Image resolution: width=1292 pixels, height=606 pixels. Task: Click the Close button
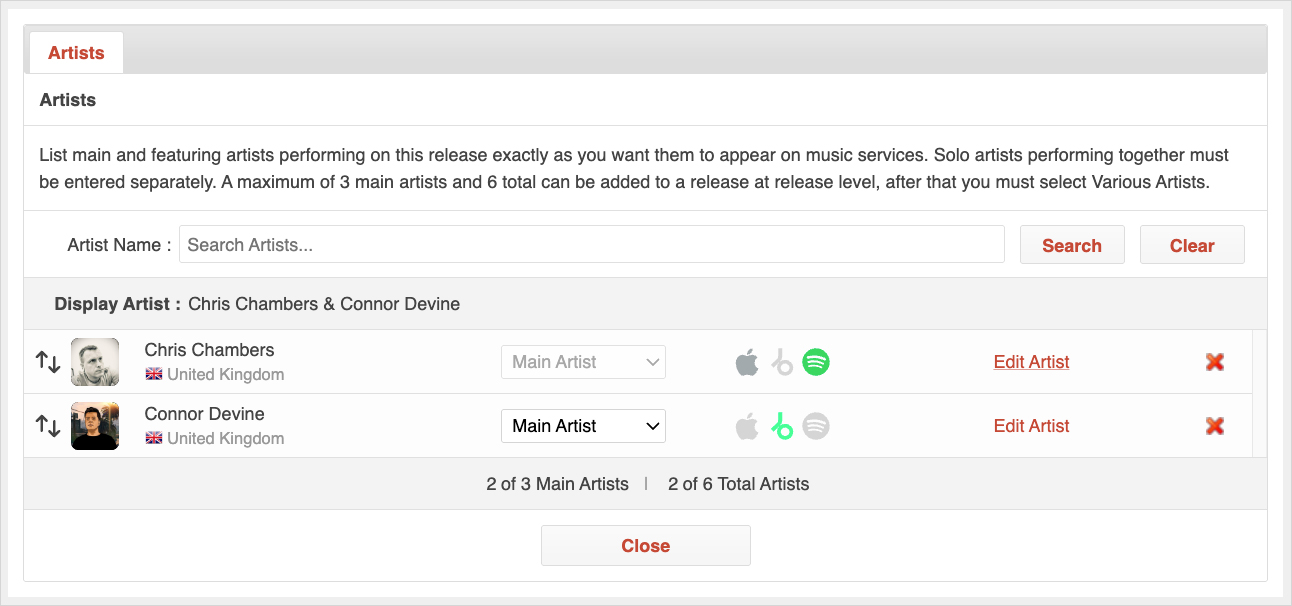tap(646, 546)
